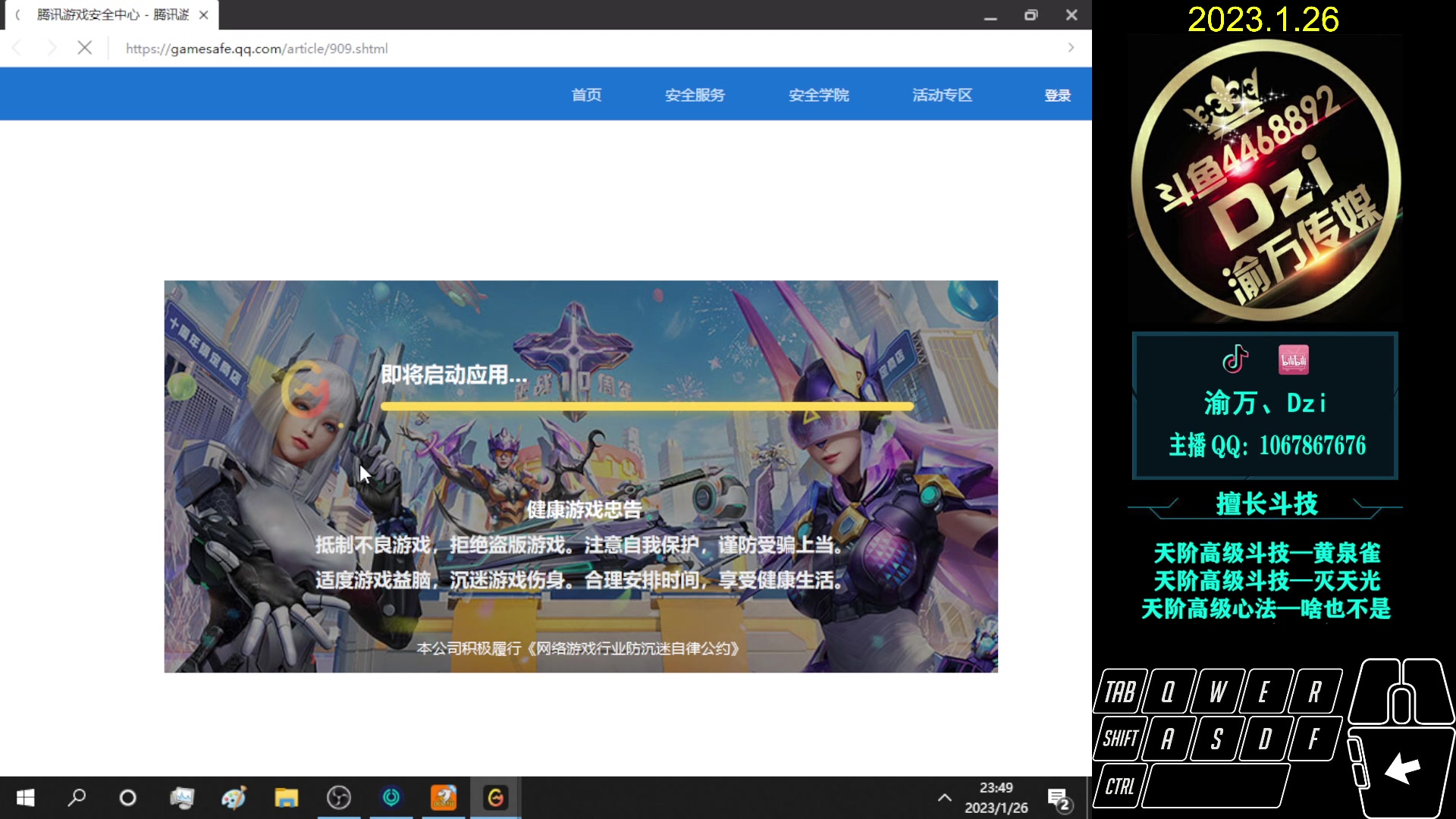
Task: Open File Explorer from the taskbar
Action: tap(286, 798)
